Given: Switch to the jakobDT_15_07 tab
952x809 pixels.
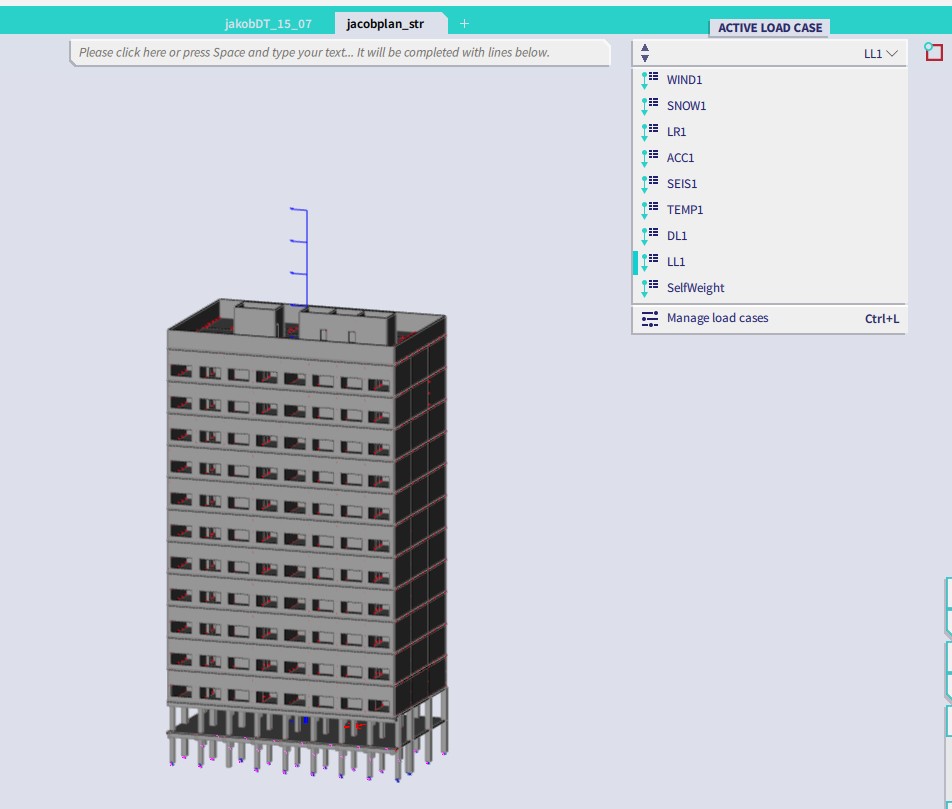Looking at the screenshot, I should (267, 24).
